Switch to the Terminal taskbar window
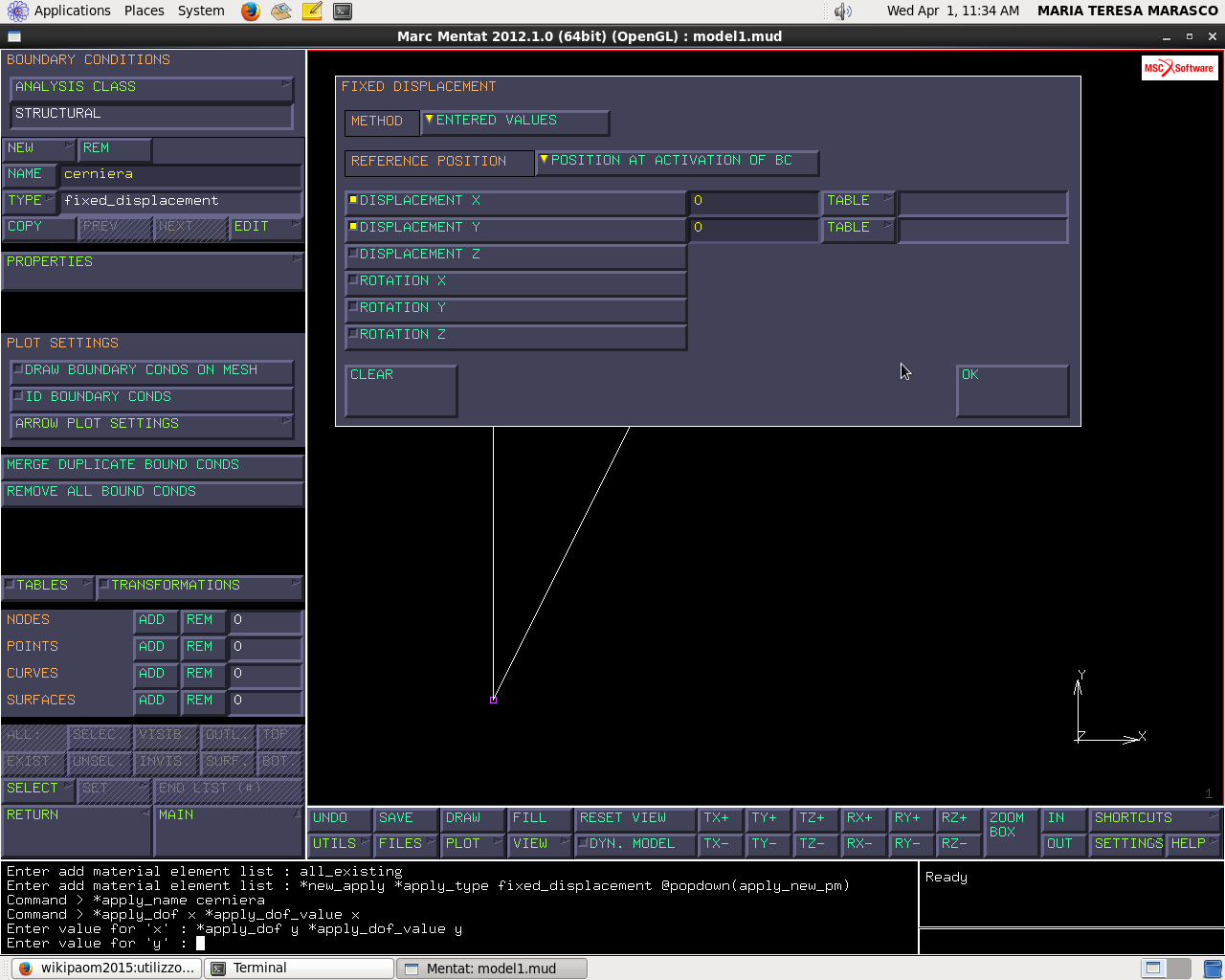The image size is (1225, 980). click(300, 969)
